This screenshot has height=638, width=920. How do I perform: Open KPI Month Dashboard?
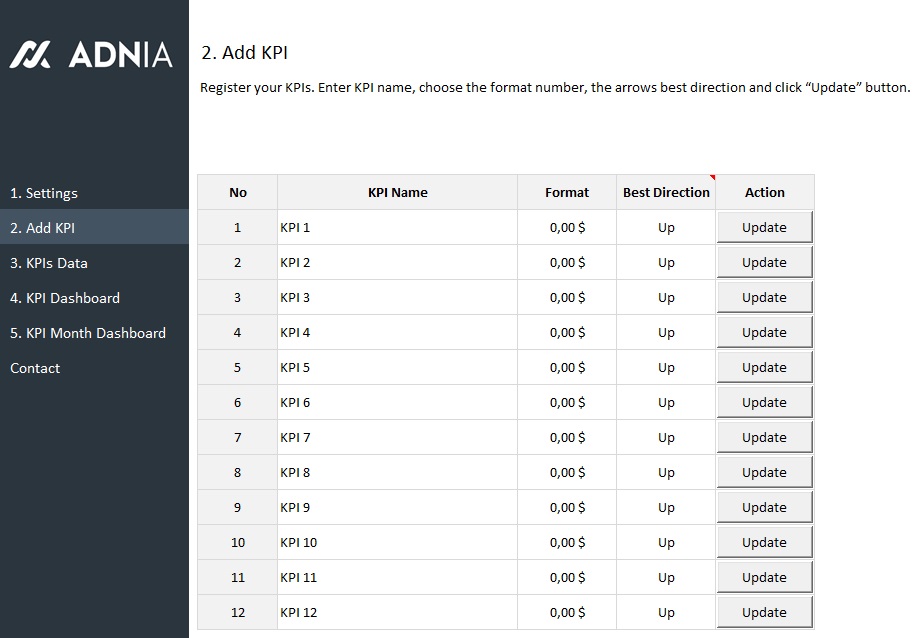tap(88, 333)
